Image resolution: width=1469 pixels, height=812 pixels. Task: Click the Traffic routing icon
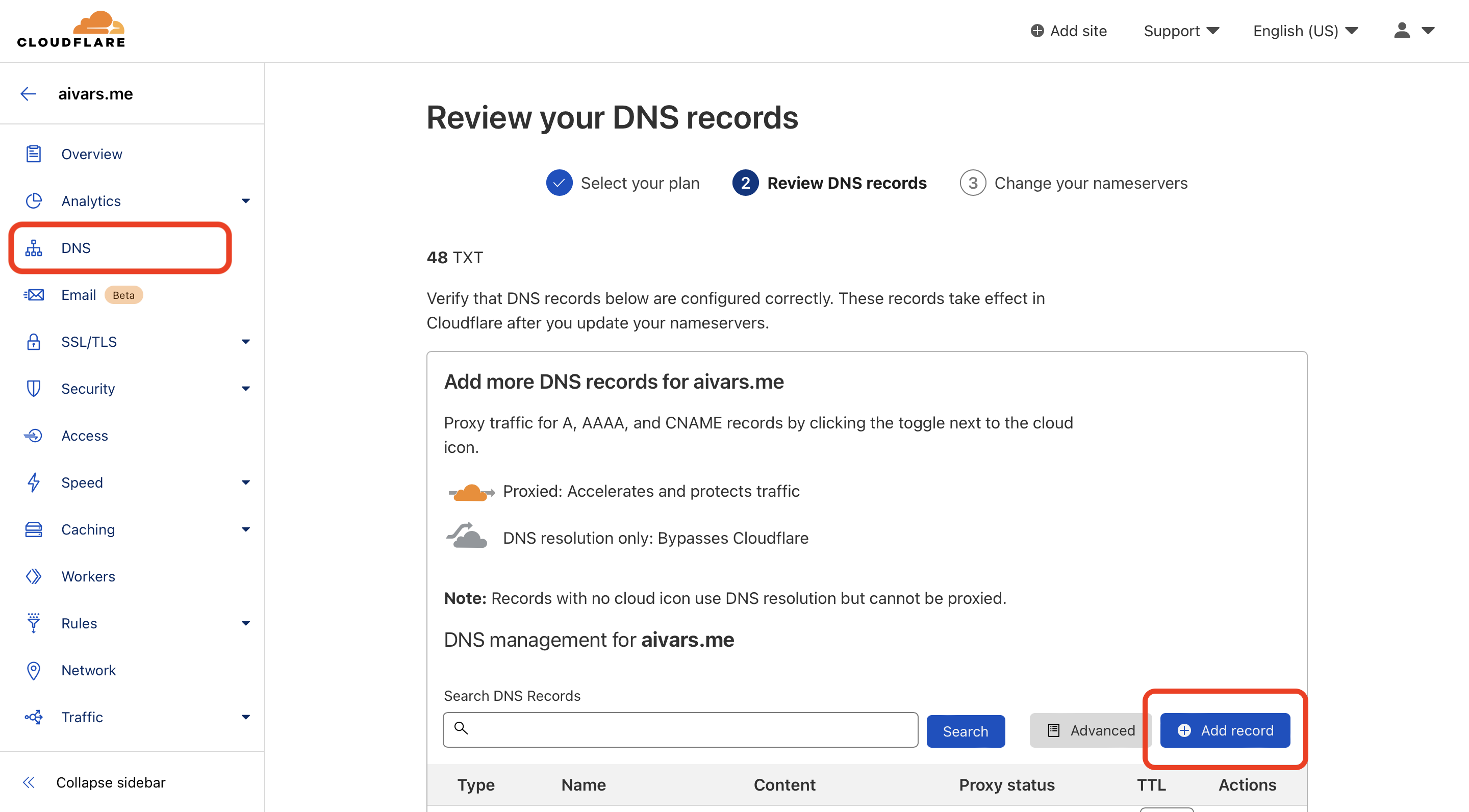[x=34, y=717]
